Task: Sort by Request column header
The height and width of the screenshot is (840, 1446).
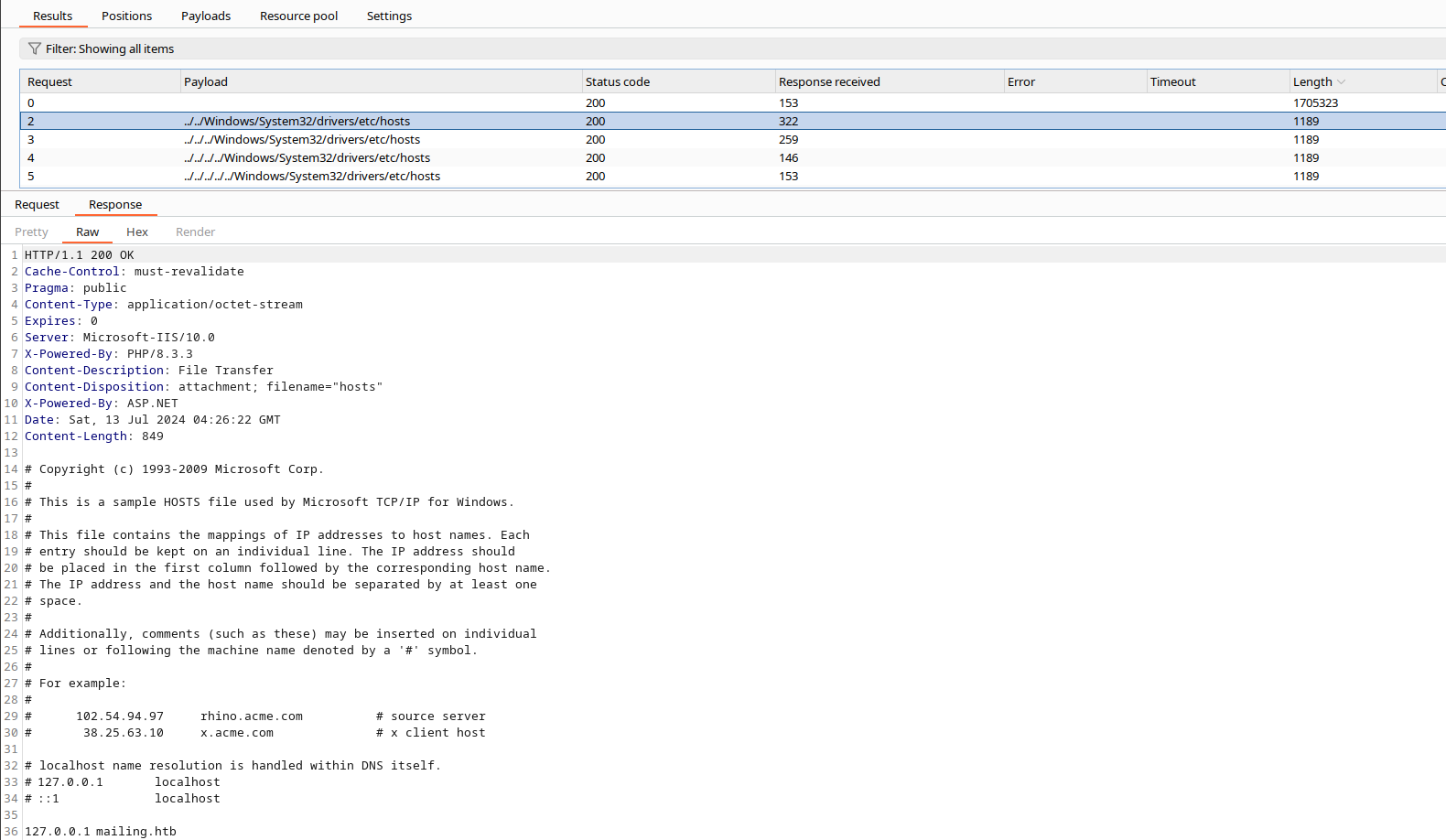Action: [100, 81]
